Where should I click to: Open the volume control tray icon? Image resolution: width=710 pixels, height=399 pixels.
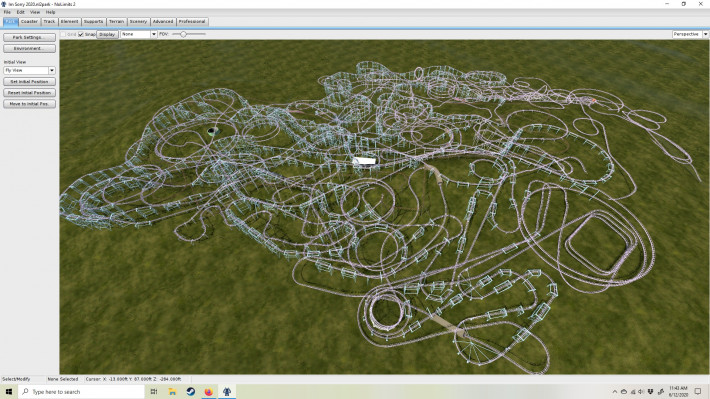coord(641,392)
